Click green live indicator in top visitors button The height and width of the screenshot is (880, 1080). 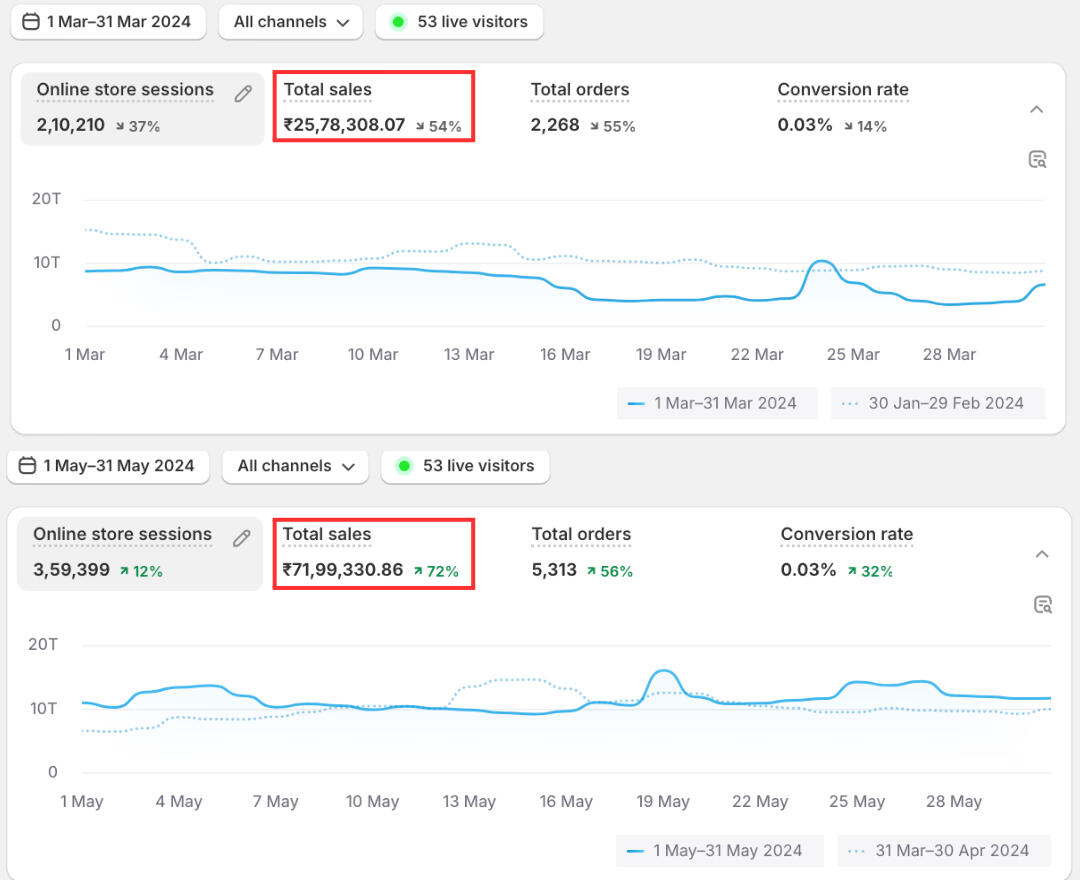coord(398,22)
